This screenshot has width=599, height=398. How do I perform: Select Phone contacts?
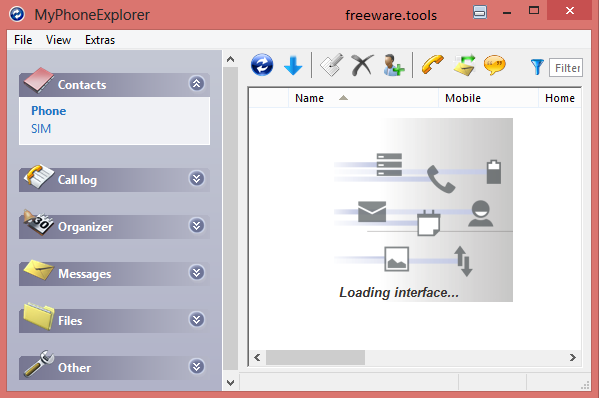coord(49,111)
